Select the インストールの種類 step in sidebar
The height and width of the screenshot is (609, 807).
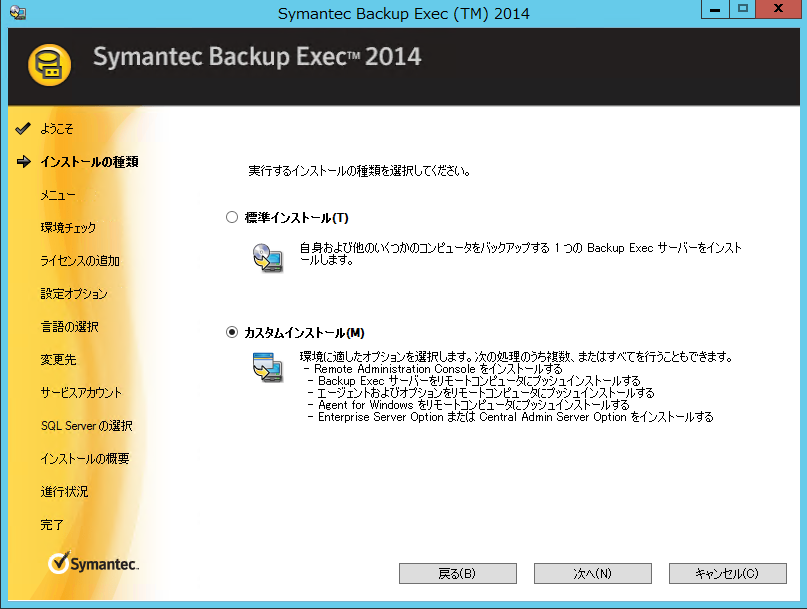click(90, 162)
